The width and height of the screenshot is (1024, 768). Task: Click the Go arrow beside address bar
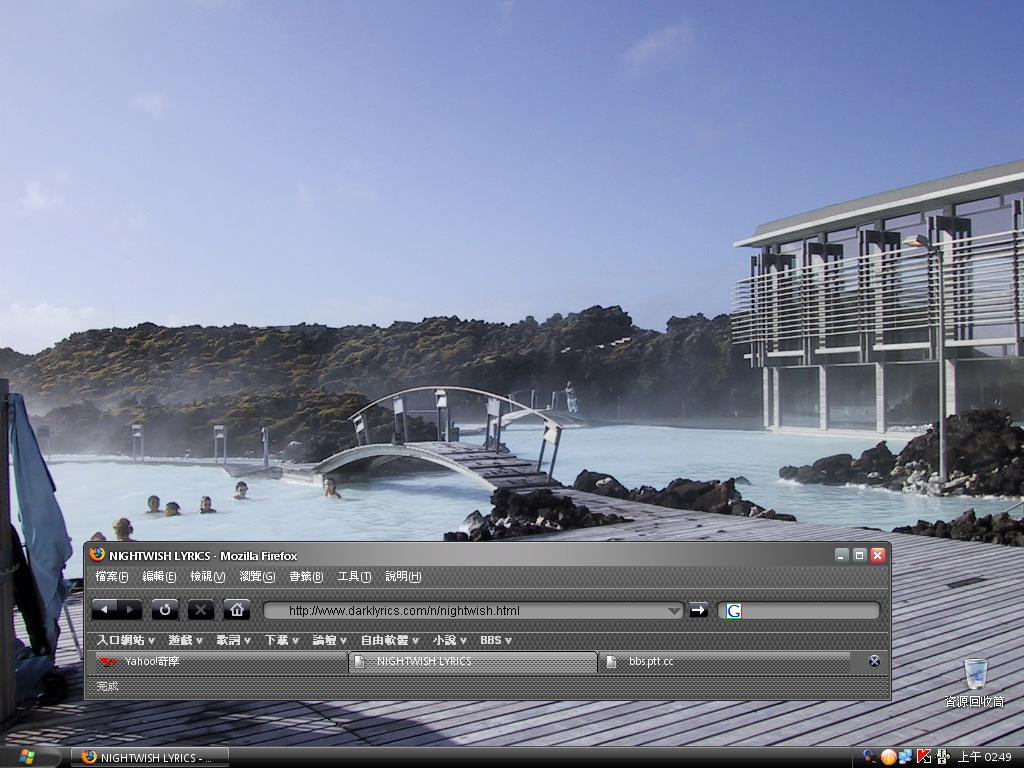698,610
